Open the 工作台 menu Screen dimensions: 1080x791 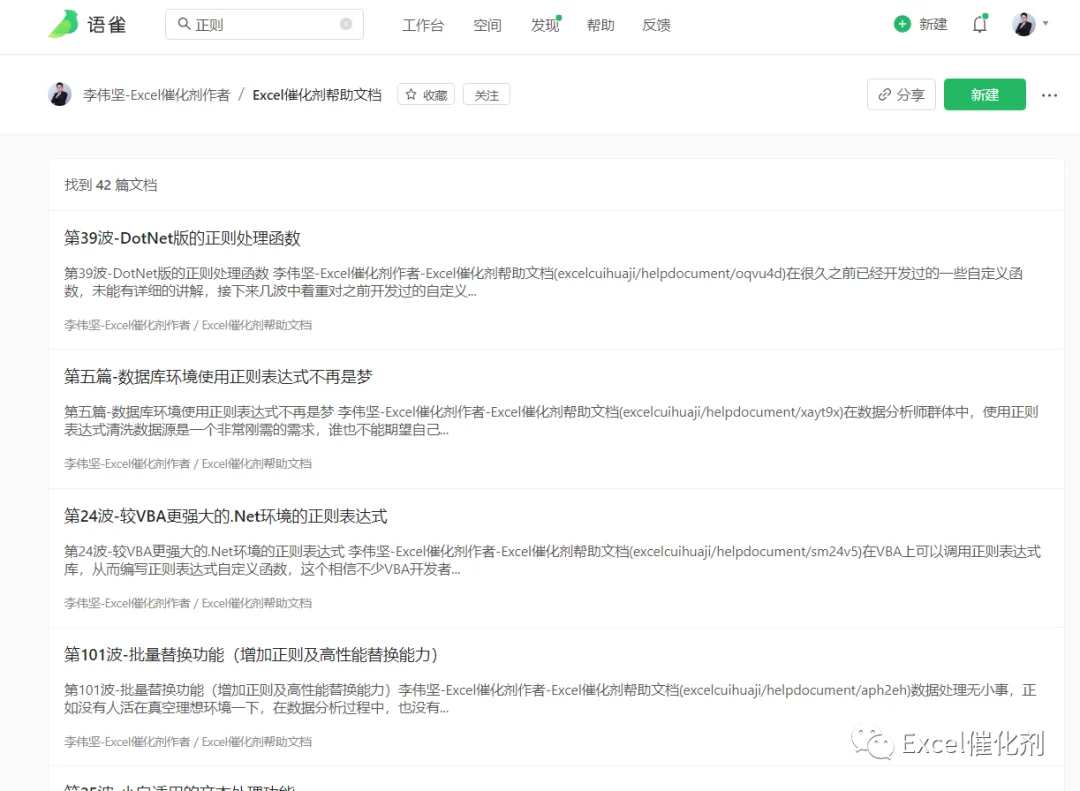[423, 25]
